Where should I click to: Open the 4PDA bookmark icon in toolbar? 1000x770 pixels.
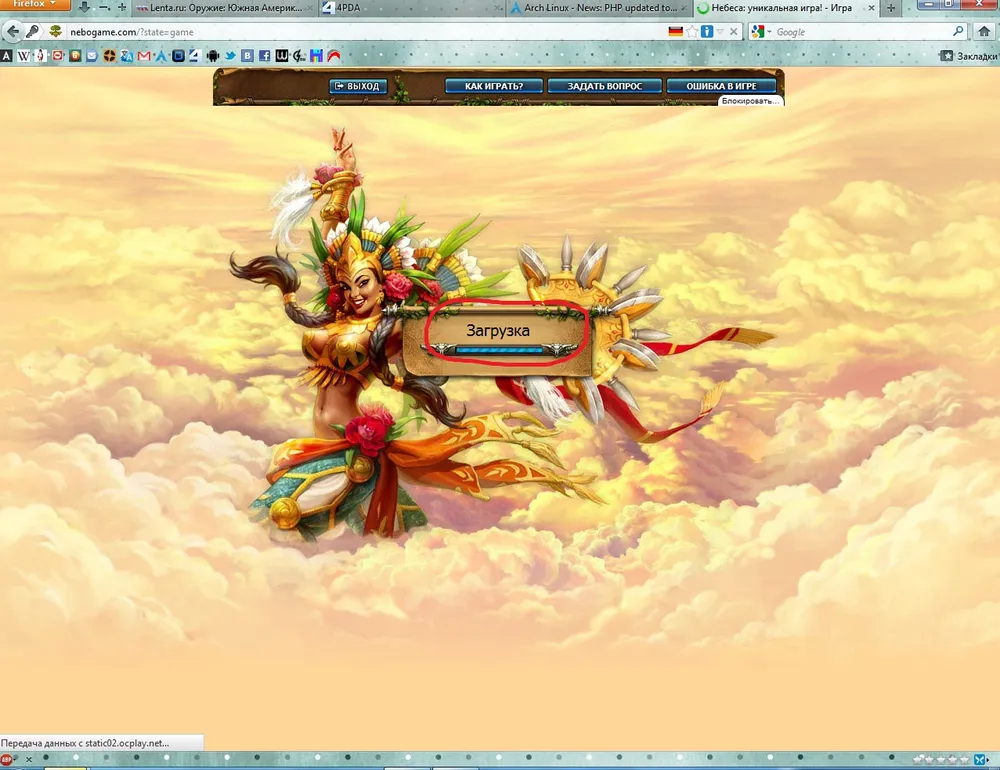[195, 56]
